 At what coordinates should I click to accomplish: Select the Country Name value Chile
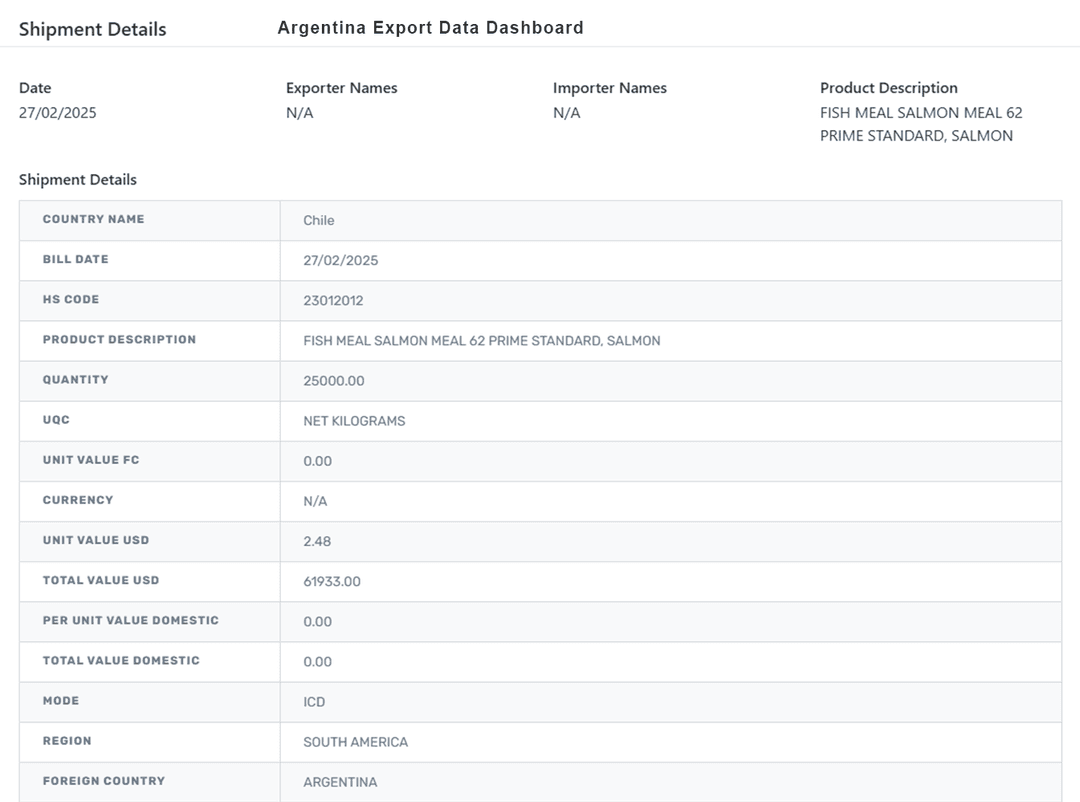[319, 220]
